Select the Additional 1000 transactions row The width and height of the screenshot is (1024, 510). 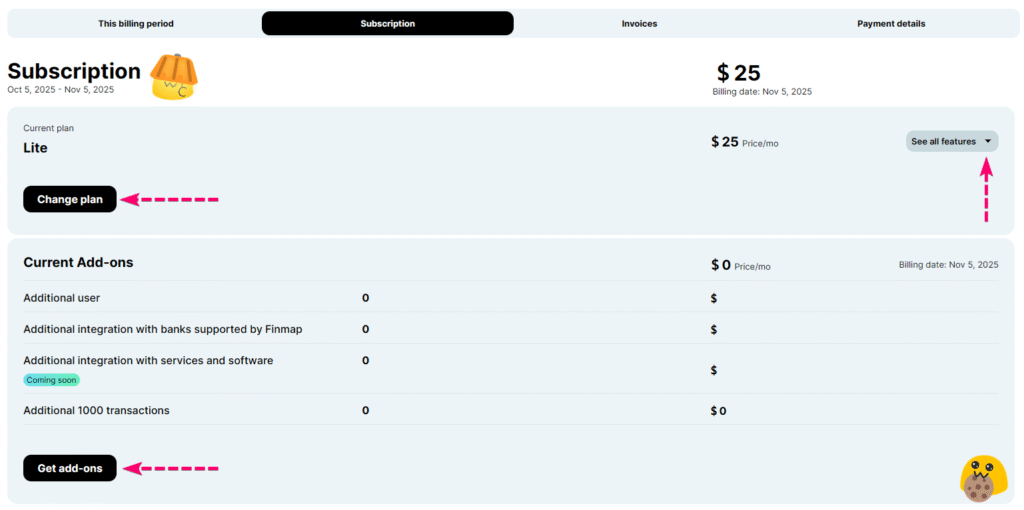pos(96,410)
